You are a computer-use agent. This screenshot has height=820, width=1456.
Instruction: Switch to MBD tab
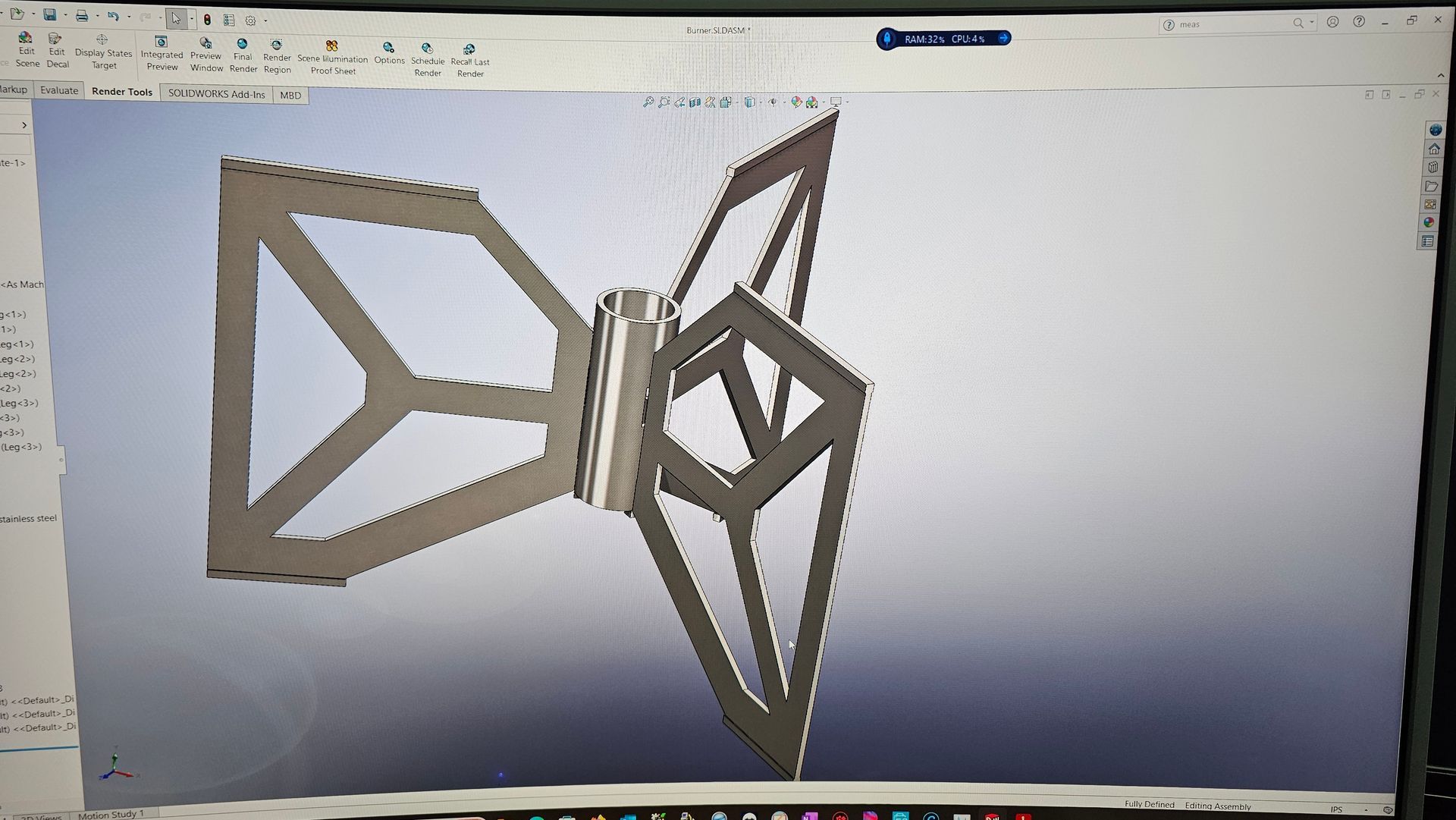coord(290,96)
